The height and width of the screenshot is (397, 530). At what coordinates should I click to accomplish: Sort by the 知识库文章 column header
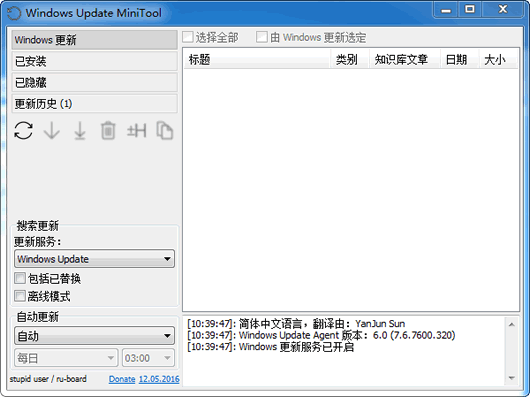(x=405, y=59)
